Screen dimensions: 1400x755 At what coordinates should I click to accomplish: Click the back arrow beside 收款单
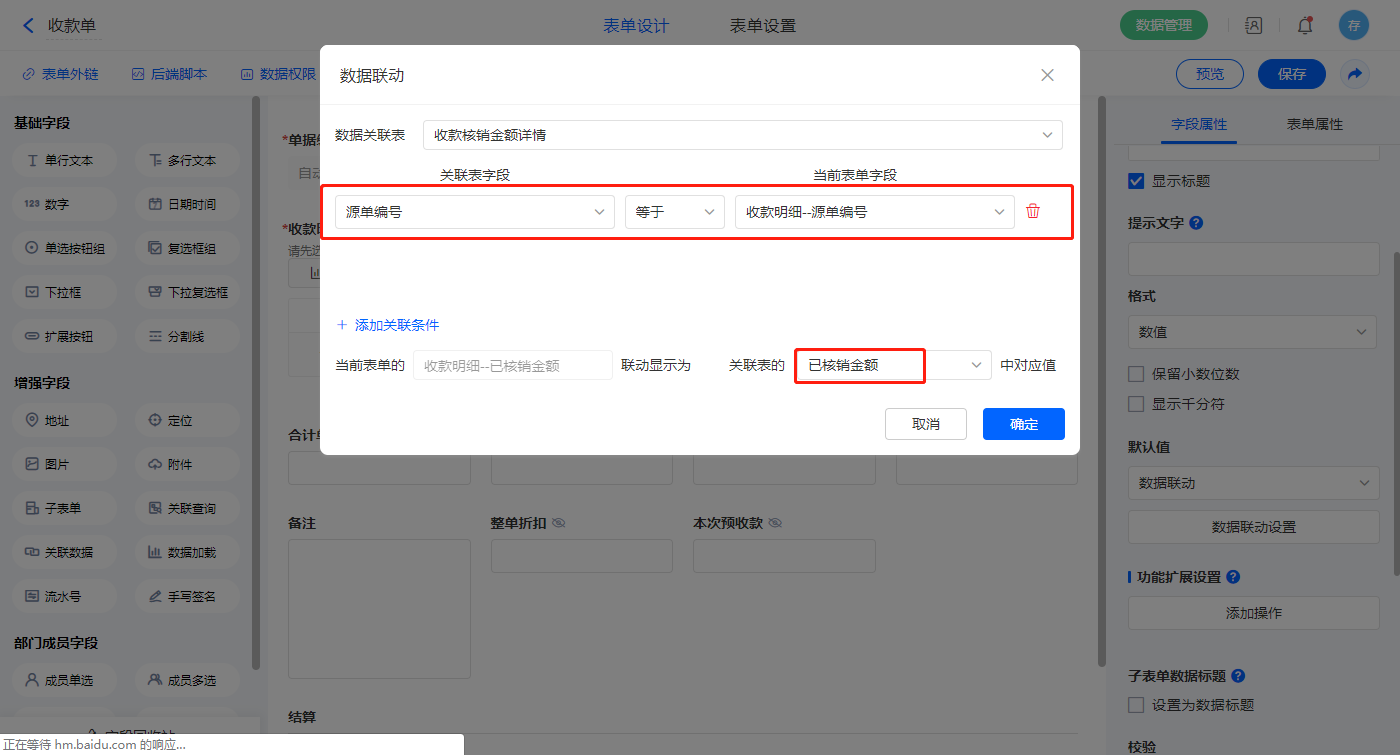[28, 26]
